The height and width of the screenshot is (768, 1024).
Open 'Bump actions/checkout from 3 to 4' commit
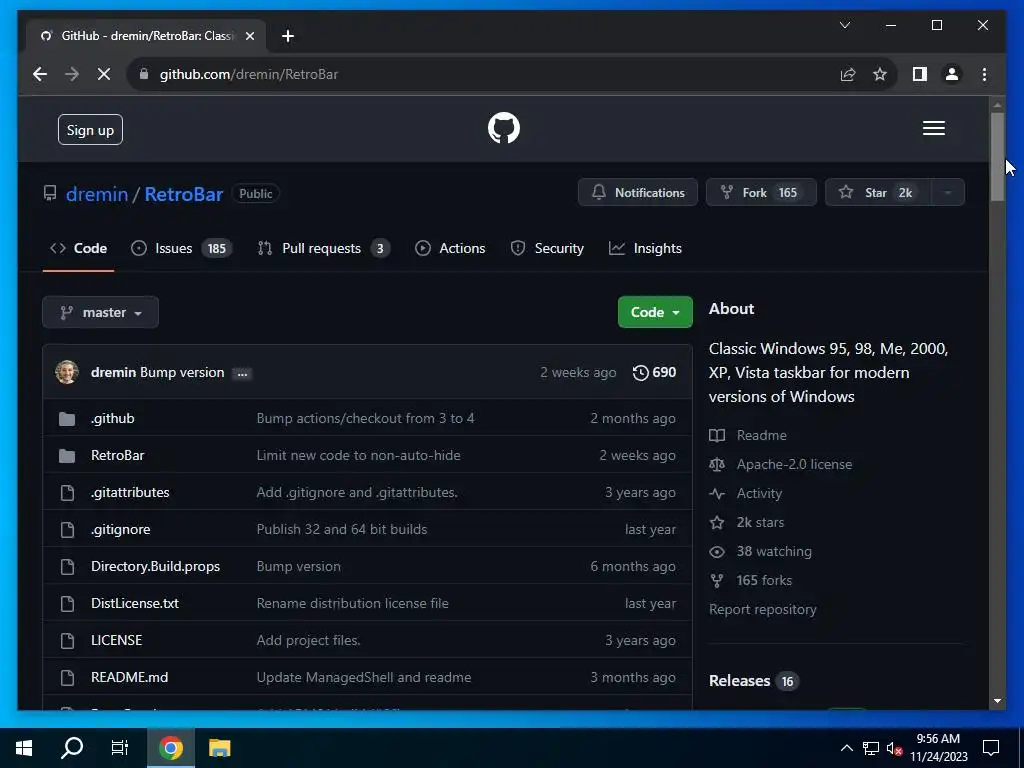point(365,419)
